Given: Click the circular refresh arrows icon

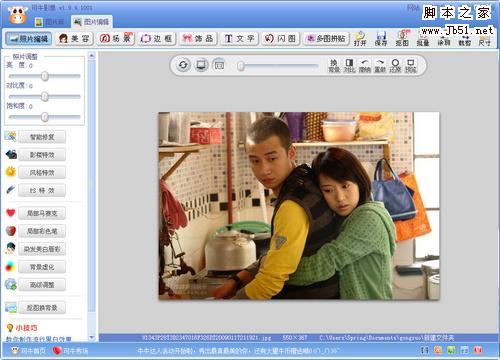Looking at the screenshot, I should pos(183,65).
